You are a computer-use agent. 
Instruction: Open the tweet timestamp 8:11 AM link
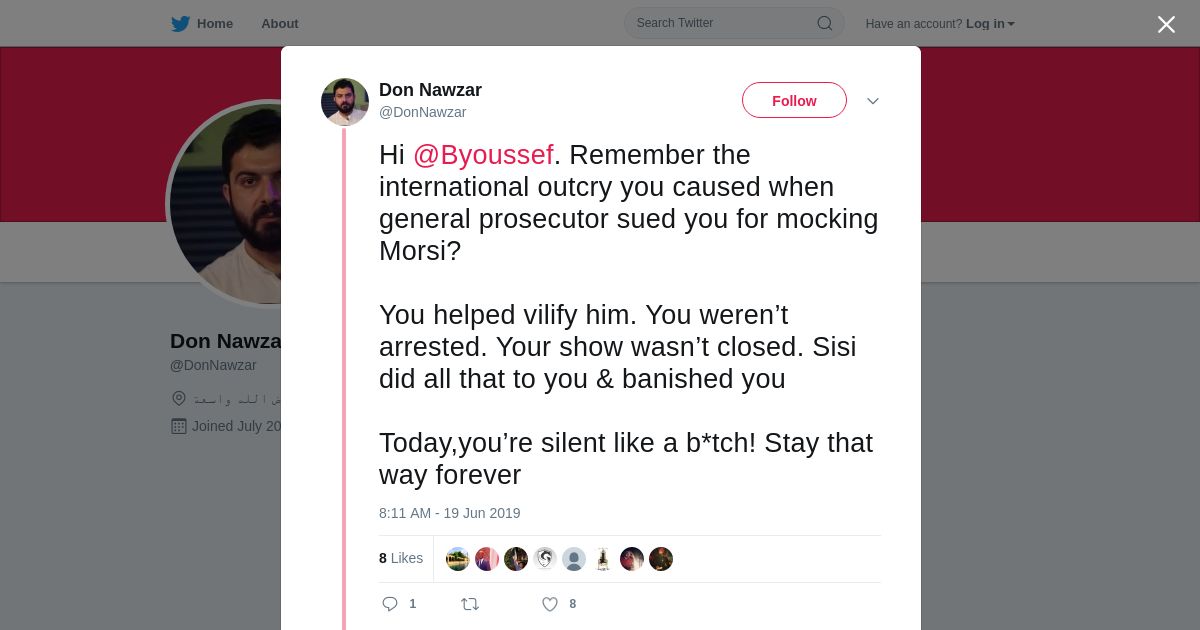[450, 513]
